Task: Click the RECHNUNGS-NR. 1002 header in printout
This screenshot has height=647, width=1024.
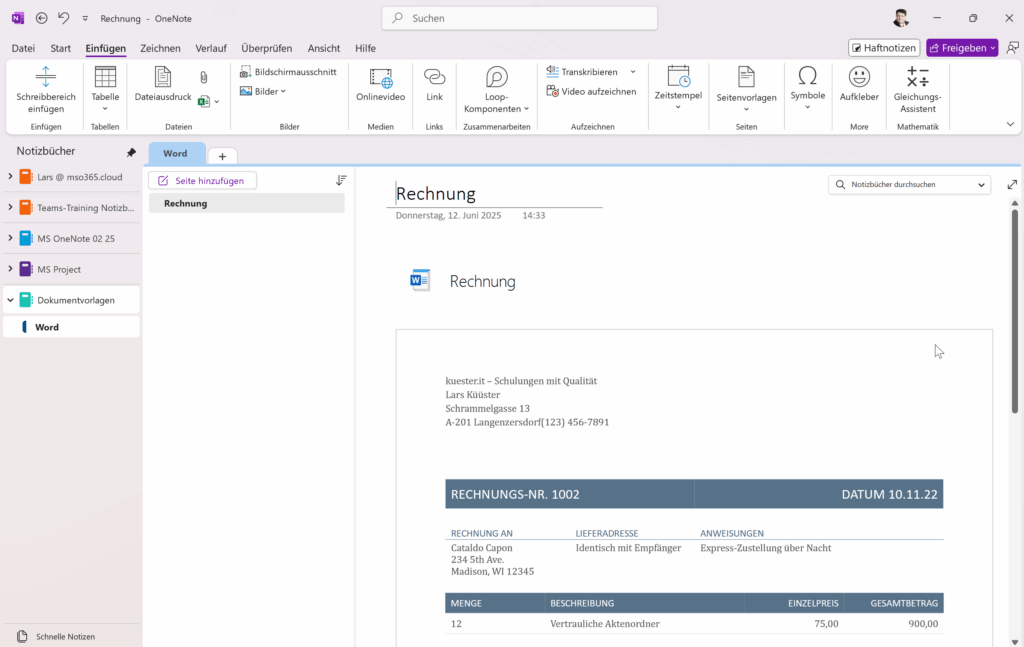Action: 515,494
